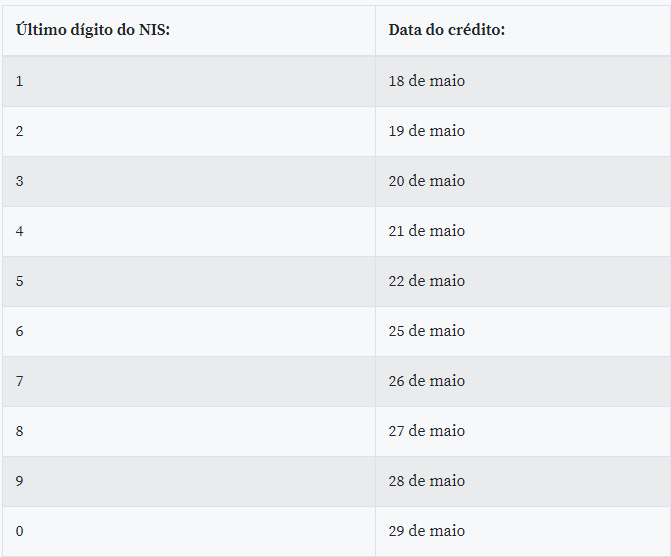Select the NIS digit 8 cell
This screenshot has width=671, height=557.
[x=20, y=431]
